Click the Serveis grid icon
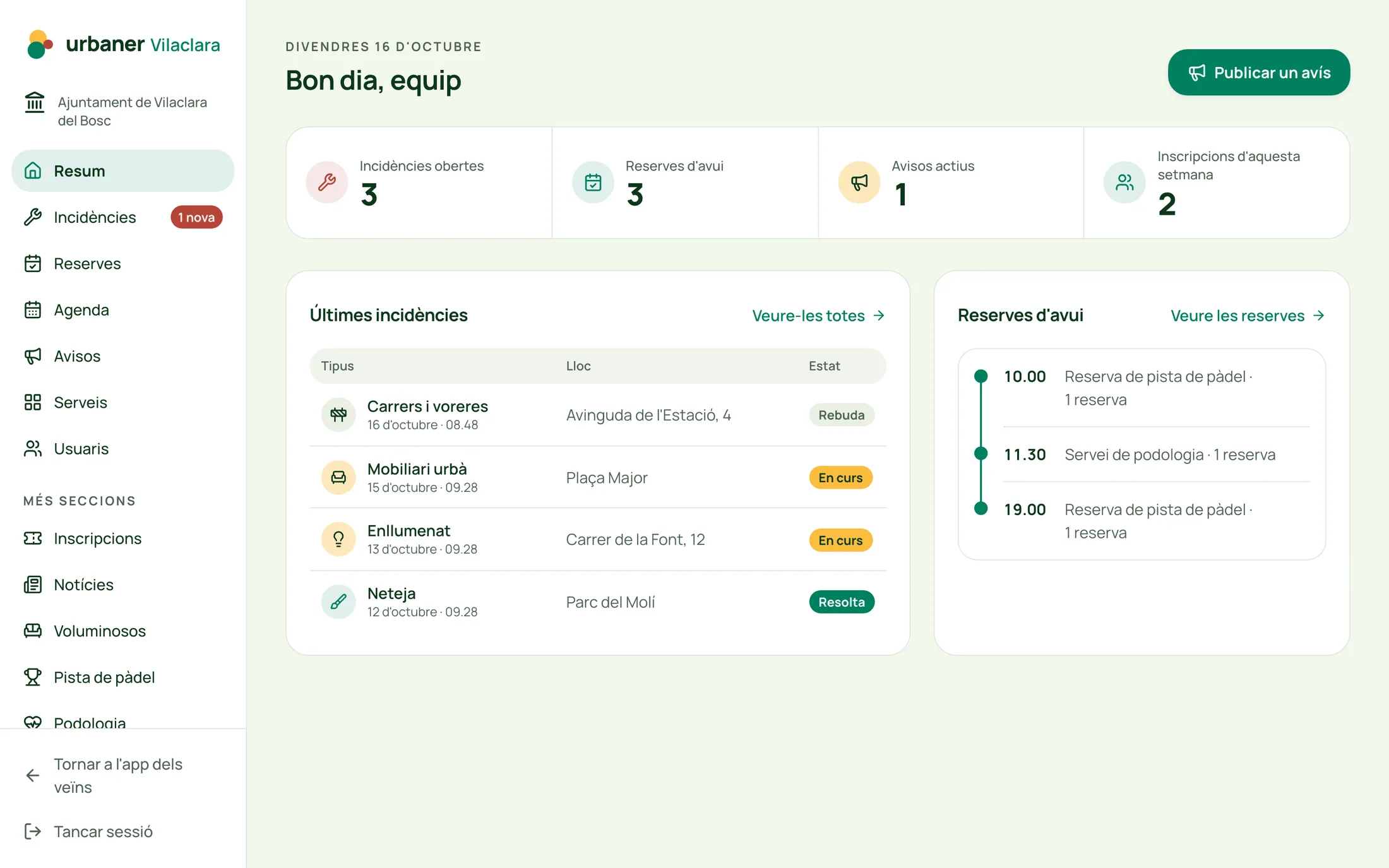The height and width of the screenshot is (868, 1389). 33,402
